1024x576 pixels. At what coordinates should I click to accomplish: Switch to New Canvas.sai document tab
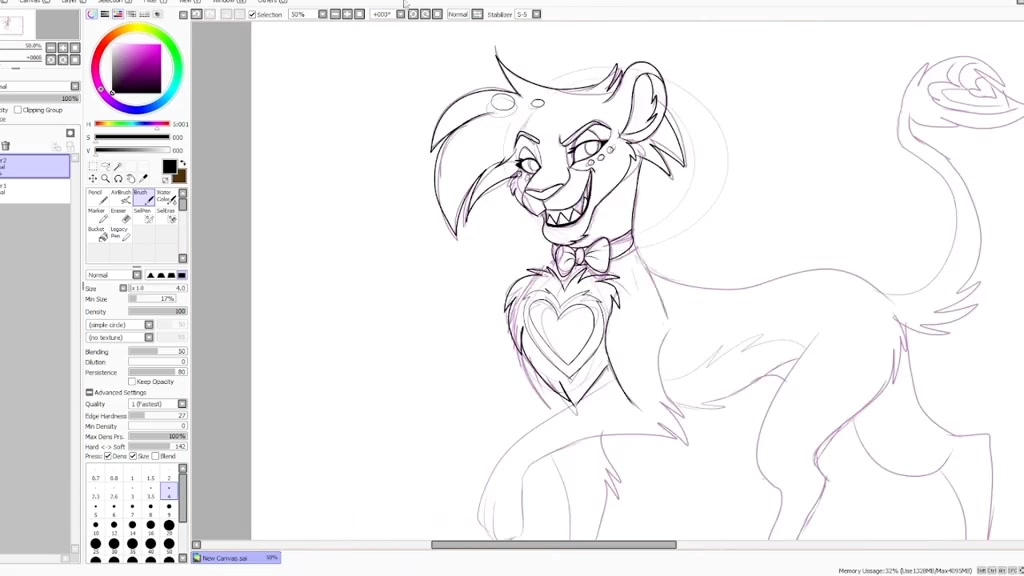(236, 558)
